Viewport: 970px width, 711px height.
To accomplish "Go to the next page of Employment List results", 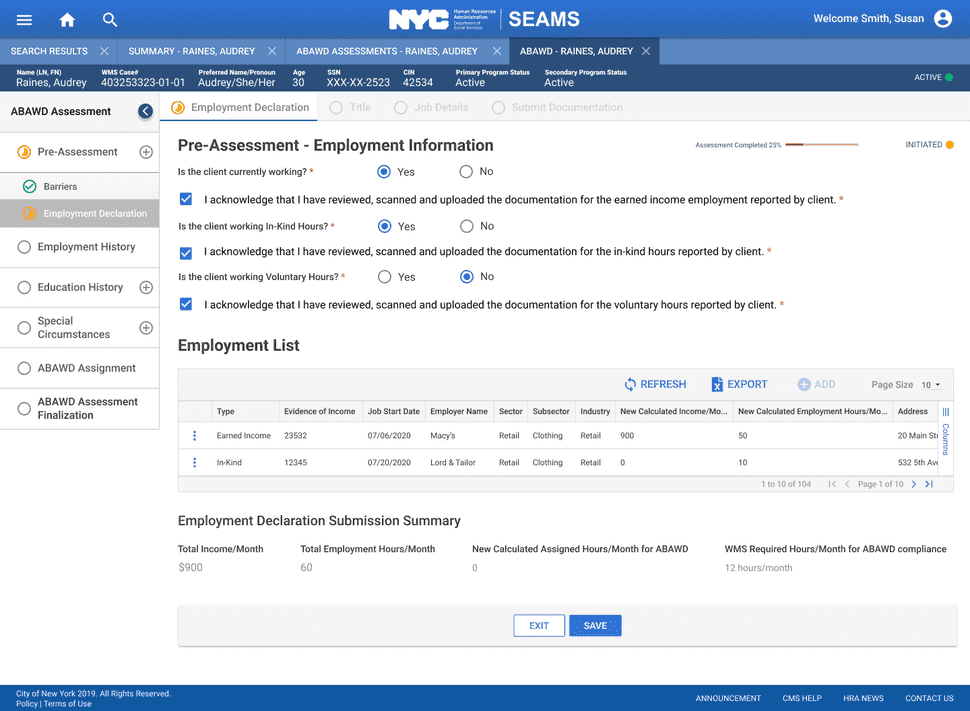I will click(x=912, y=483).
